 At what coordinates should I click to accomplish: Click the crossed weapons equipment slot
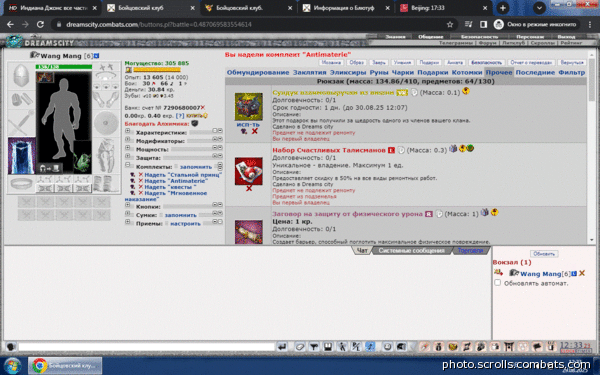coord(21,122)
